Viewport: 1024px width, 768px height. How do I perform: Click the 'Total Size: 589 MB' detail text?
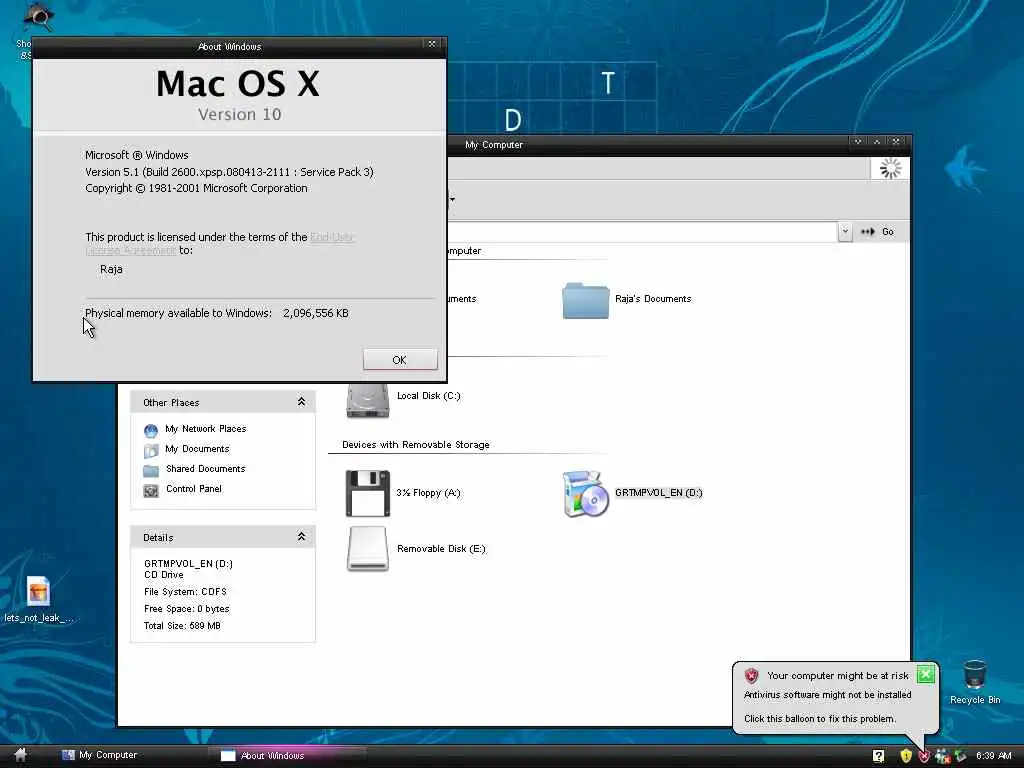pyautogui.click(x=182, y=626)
